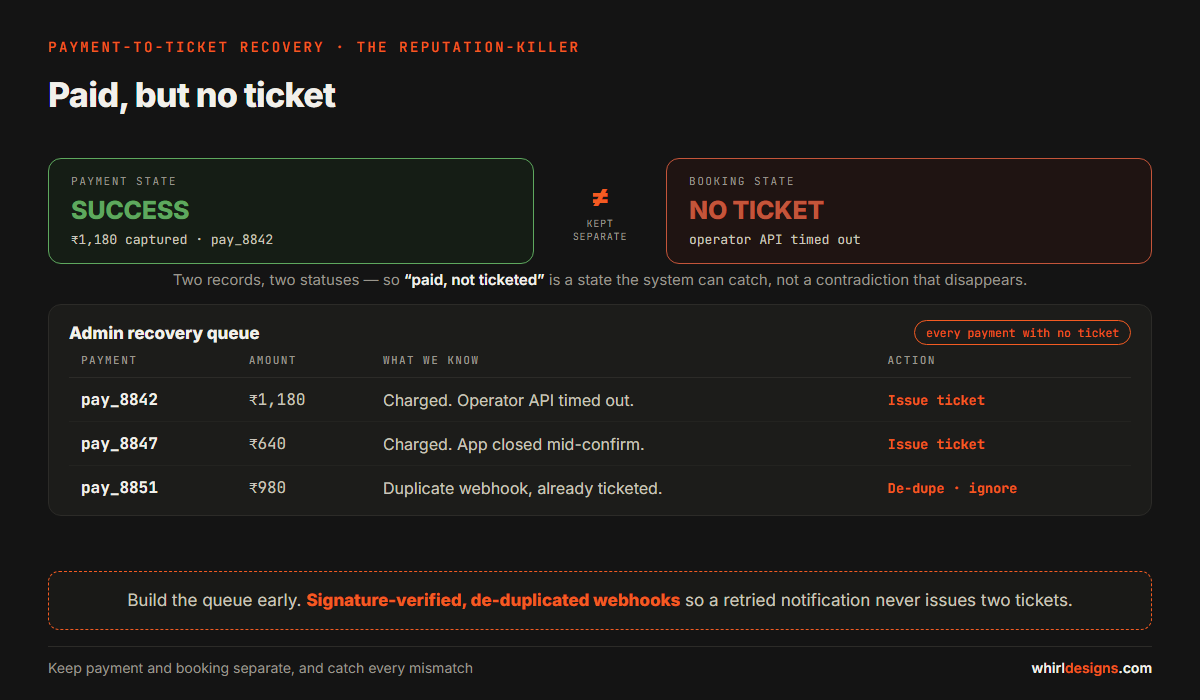The height and width of the screenshot is (700, 1200).
Task: Click the BOOKING STATE label
Action: pyautogui.click(x=742, y=181)
